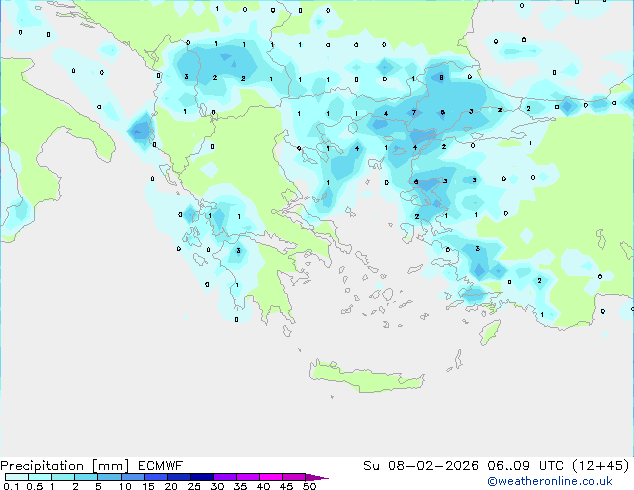The width and height of the screenshot is (634, 490).
Task: Click the island of Rhodes on the map
Action: [x=490, y=332]
